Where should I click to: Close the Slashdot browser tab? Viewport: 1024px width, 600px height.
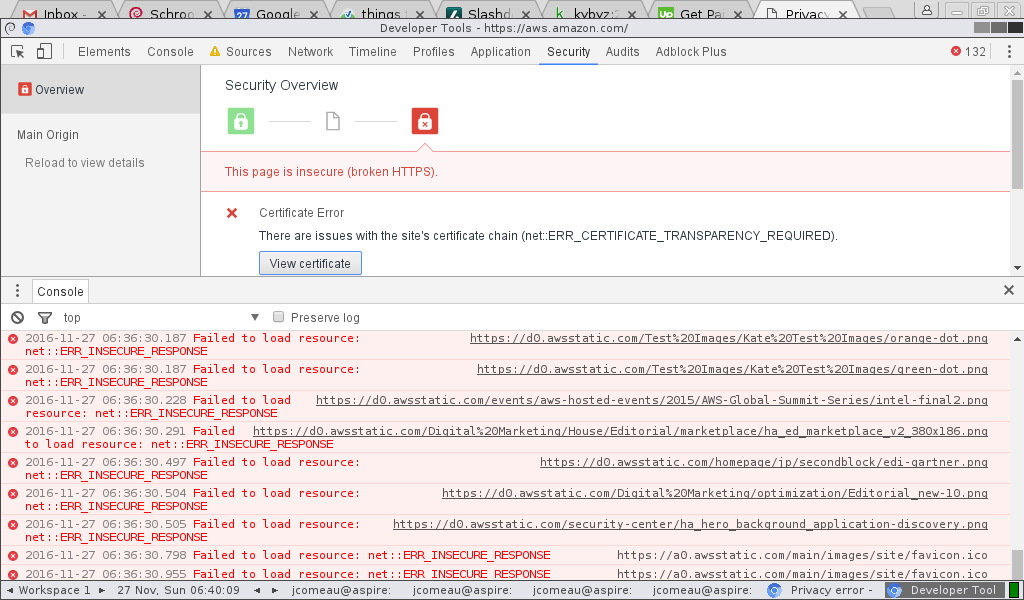click(526, 14)
